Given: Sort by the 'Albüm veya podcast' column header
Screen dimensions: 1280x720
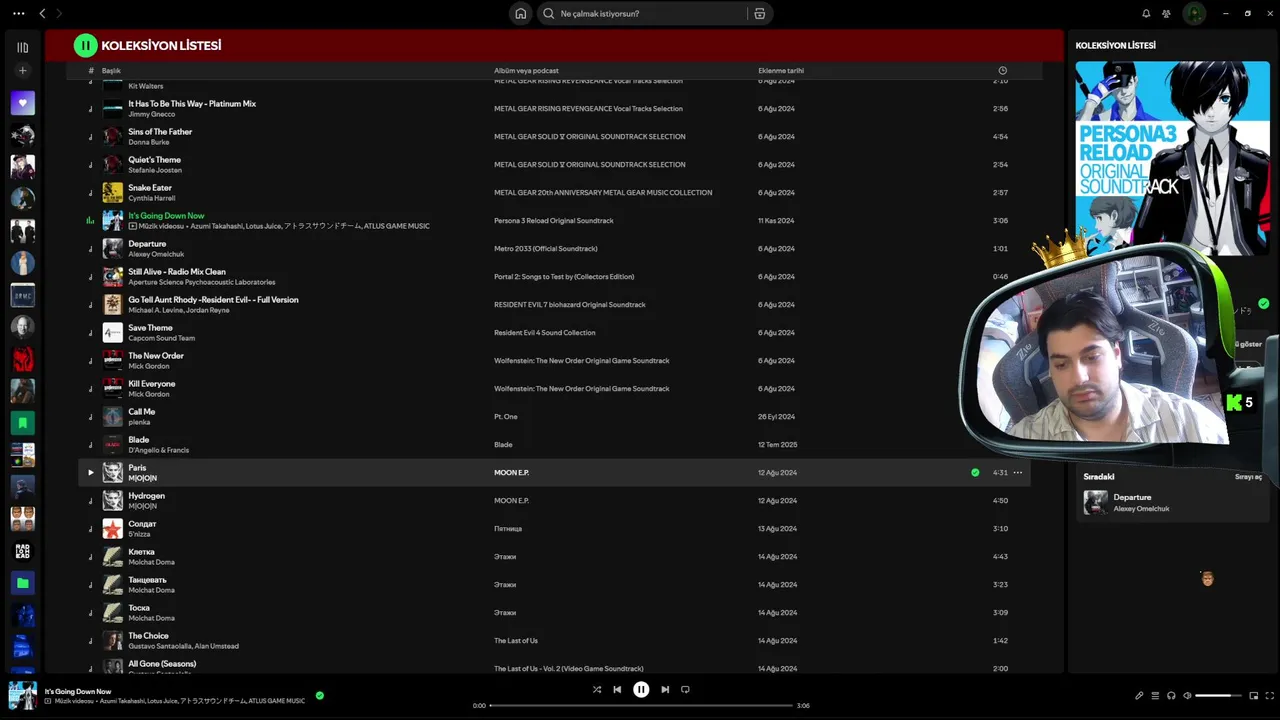Looking at the screenshot, I should [x=526, y=71].
